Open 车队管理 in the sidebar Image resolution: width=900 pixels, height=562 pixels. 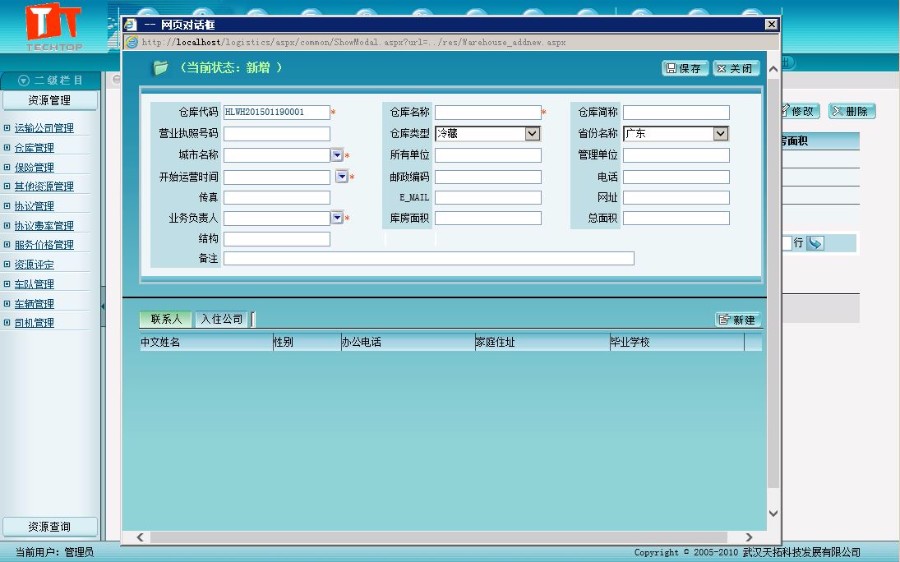[x=34, y=284]
